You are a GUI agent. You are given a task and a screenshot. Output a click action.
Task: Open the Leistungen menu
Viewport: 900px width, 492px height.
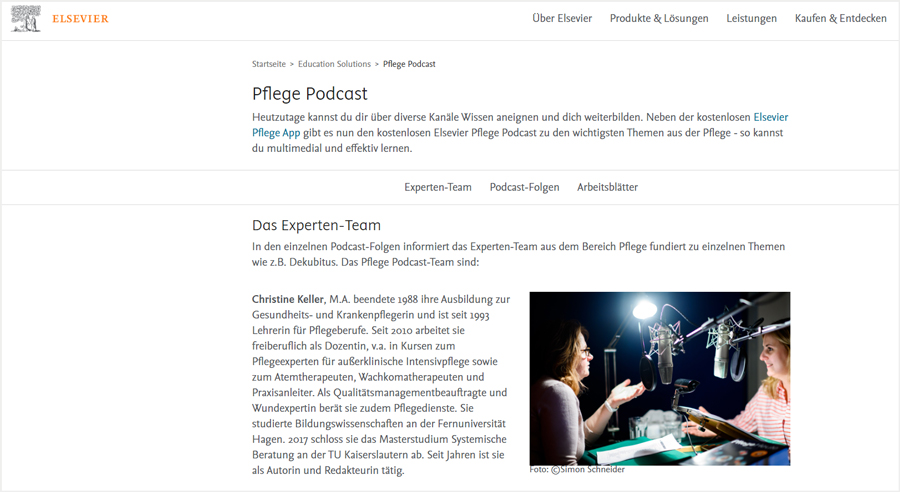coord(751,18)
